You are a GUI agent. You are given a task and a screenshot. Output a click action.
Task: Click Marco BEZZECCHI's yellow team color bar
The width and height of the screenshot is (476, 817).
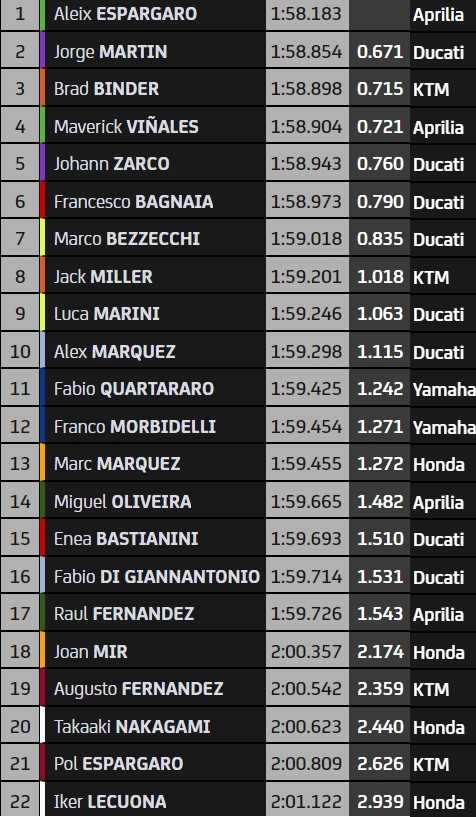click(42, 239)
